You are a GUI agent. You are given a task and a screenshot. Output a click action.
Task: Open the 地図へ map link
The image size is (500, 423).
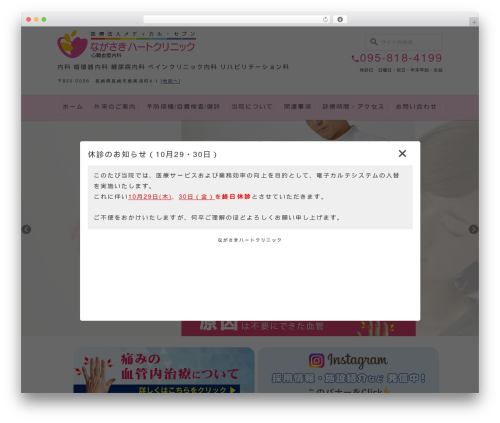click(x=170, y=81)
